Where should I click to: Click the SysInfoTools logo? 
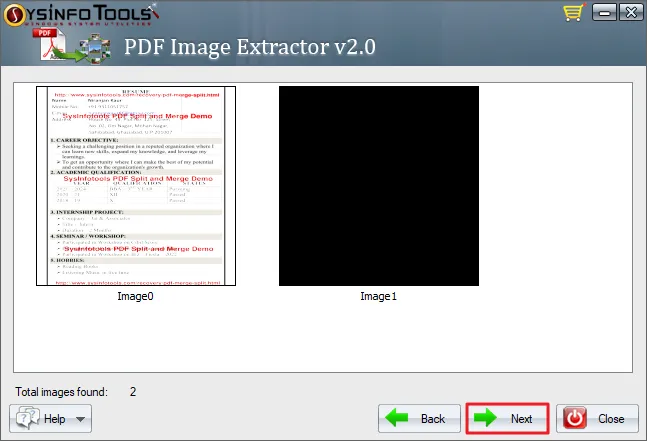tap(82, 14)
